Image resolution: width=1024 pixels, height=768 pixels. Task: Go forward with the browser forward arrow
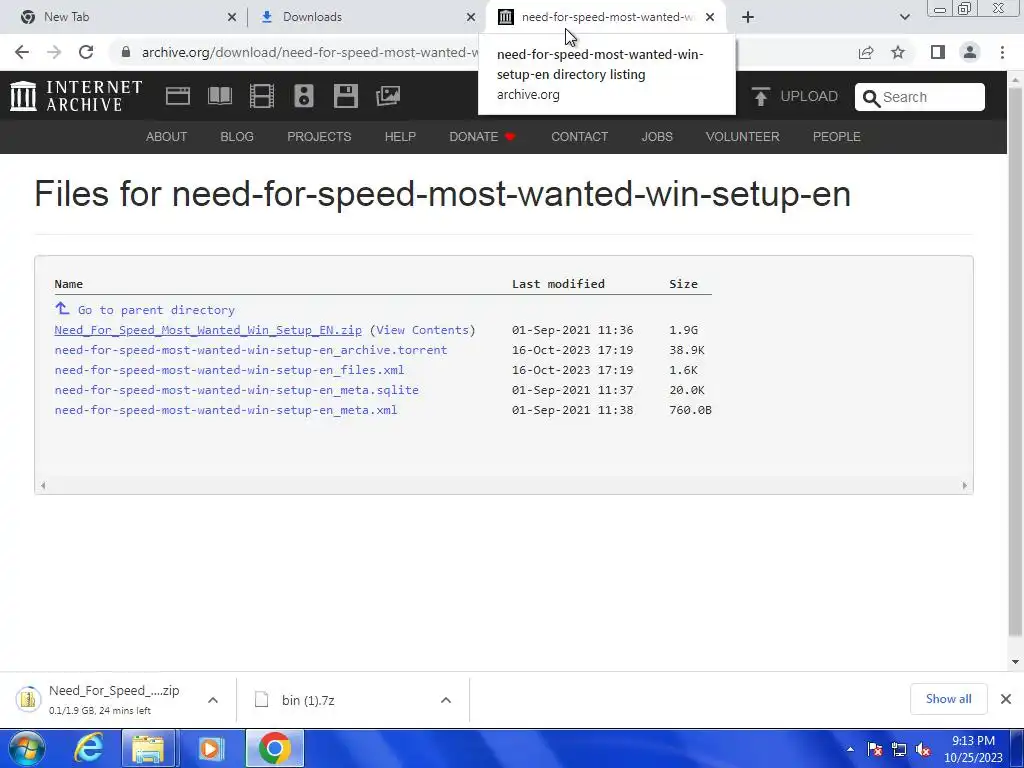54,52
